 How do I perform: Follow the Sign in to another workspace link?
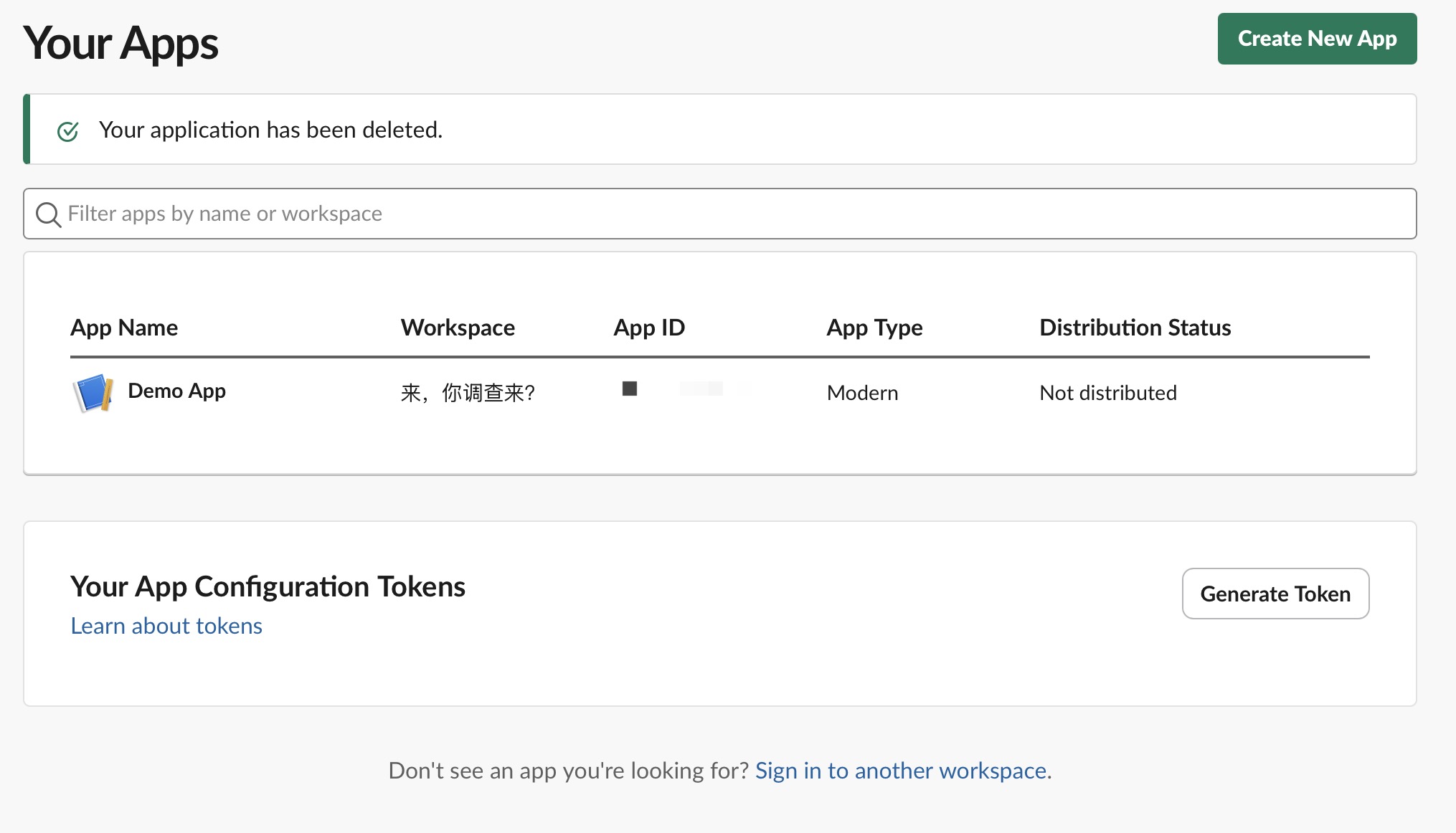tap(901, 771)
